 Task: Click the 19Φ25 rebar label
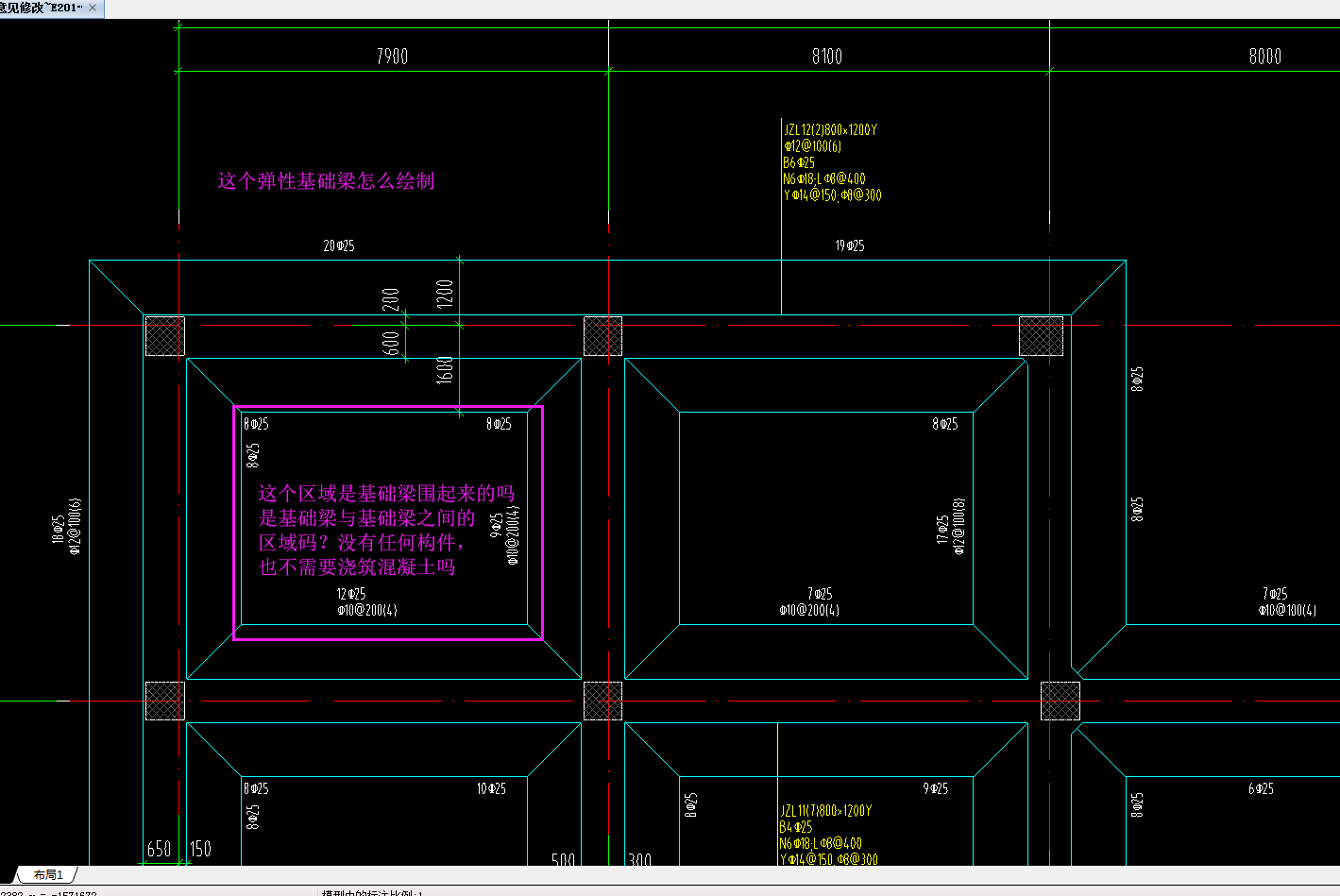(849, 245)
